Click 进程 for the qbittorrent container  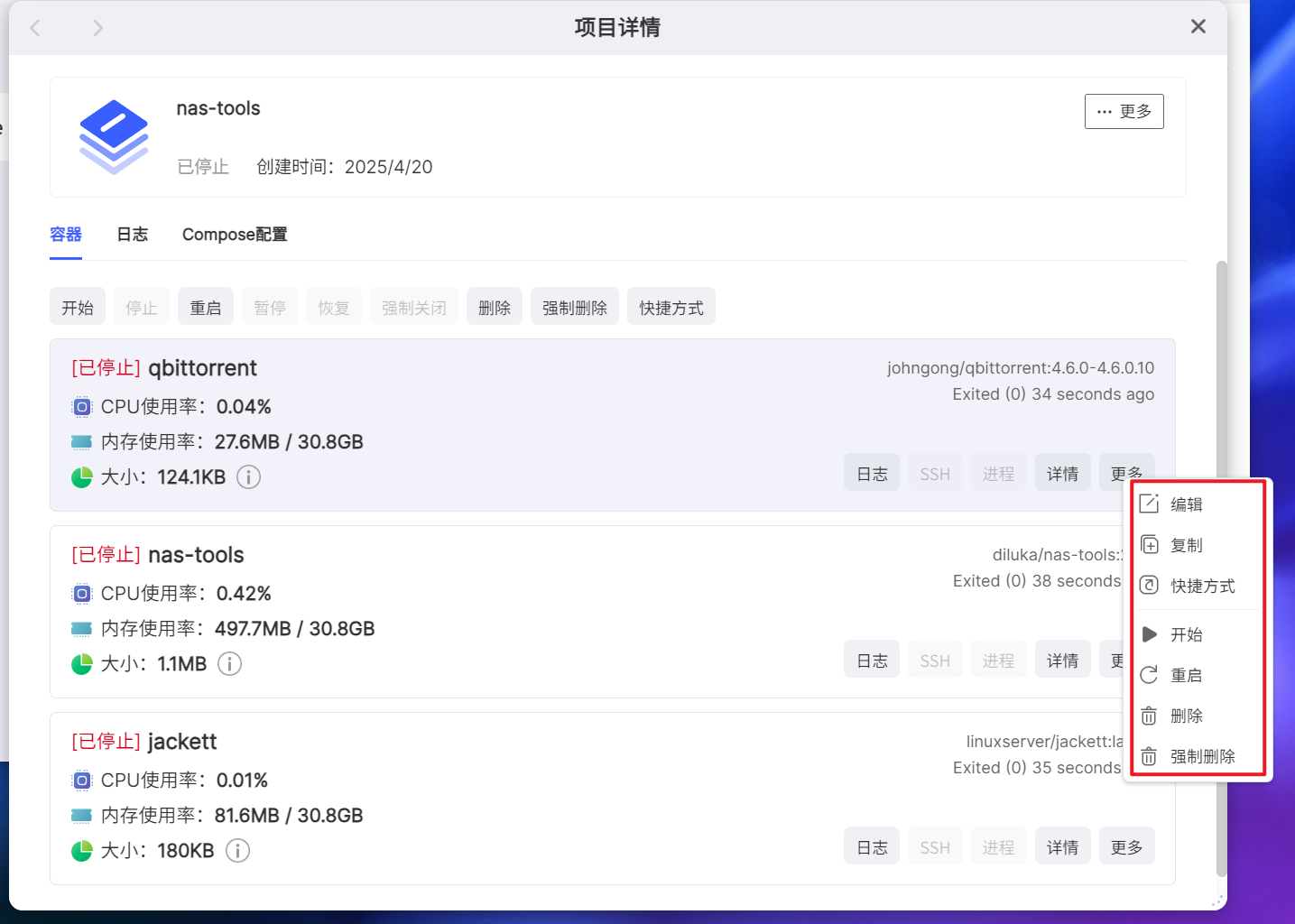click(999, 473)
